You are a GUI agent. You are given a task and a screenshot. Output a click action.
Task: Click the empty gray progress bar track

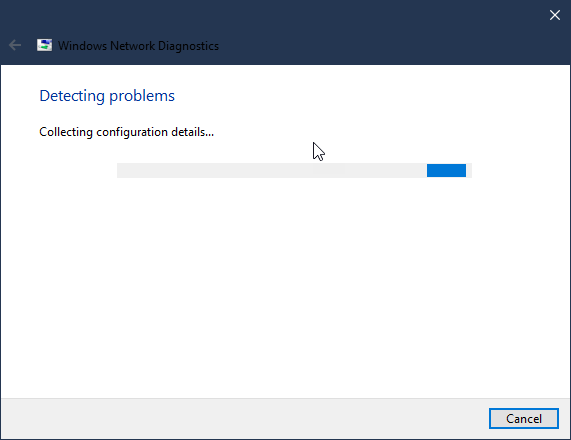(x=271, y=170)
